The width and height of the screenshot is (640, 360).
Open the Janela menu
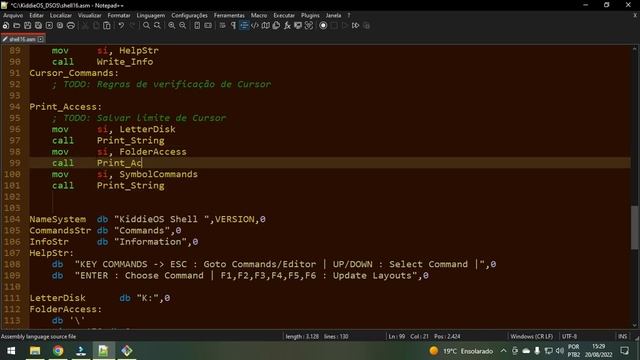(333, 15)
